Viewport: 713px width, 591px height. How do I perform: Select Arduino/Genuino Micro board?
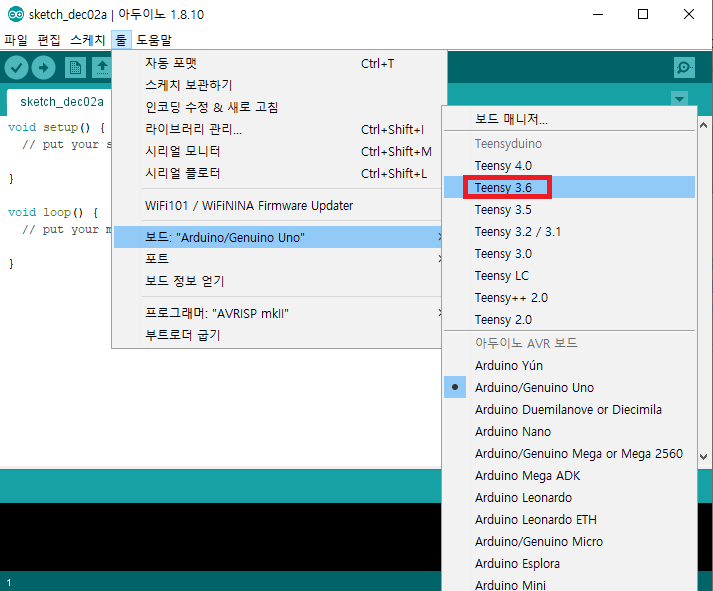click(x=569, y=541)
